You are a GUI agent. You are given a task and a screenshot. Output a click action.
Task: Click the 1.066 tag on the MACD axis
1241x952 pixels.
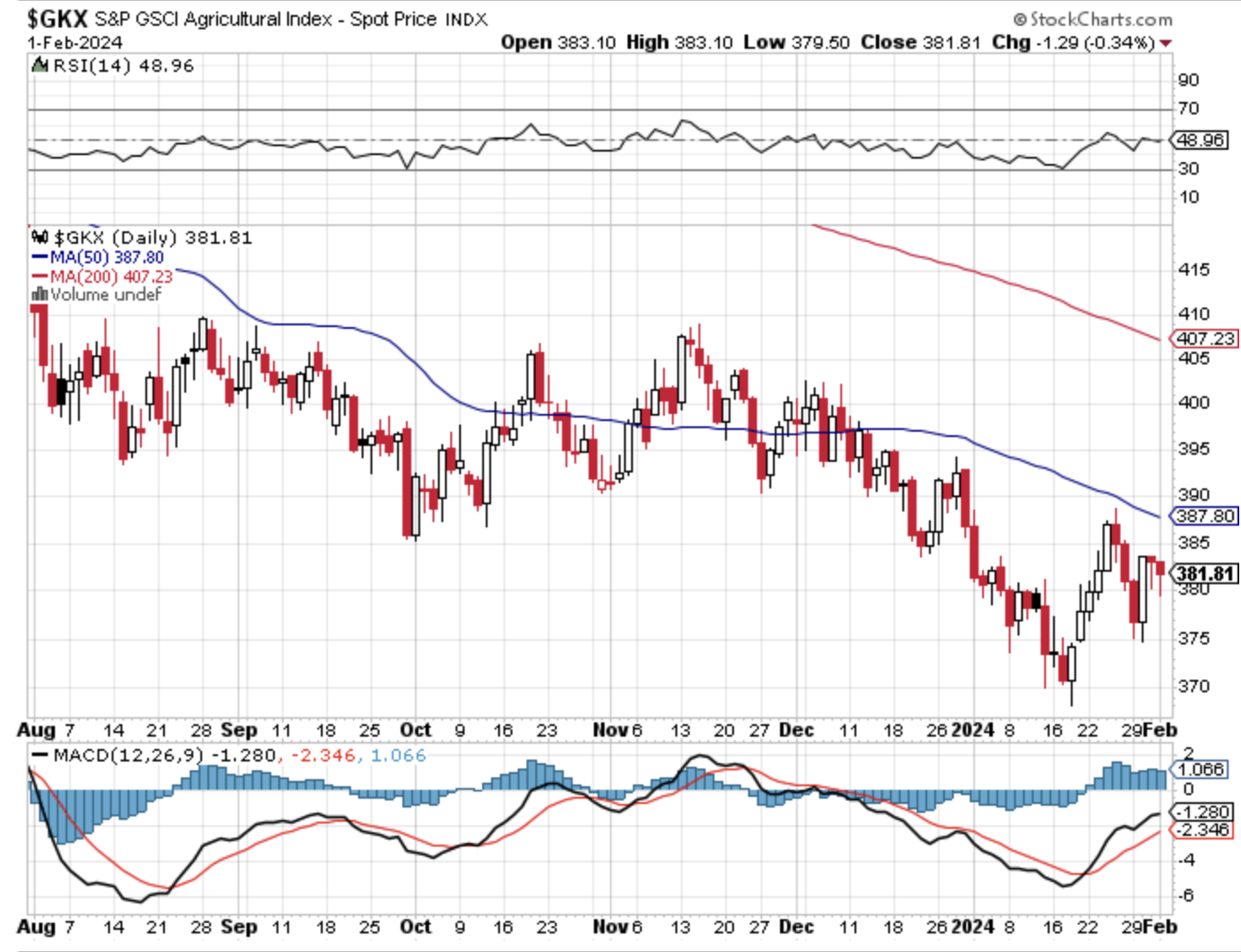point(1200,769)
